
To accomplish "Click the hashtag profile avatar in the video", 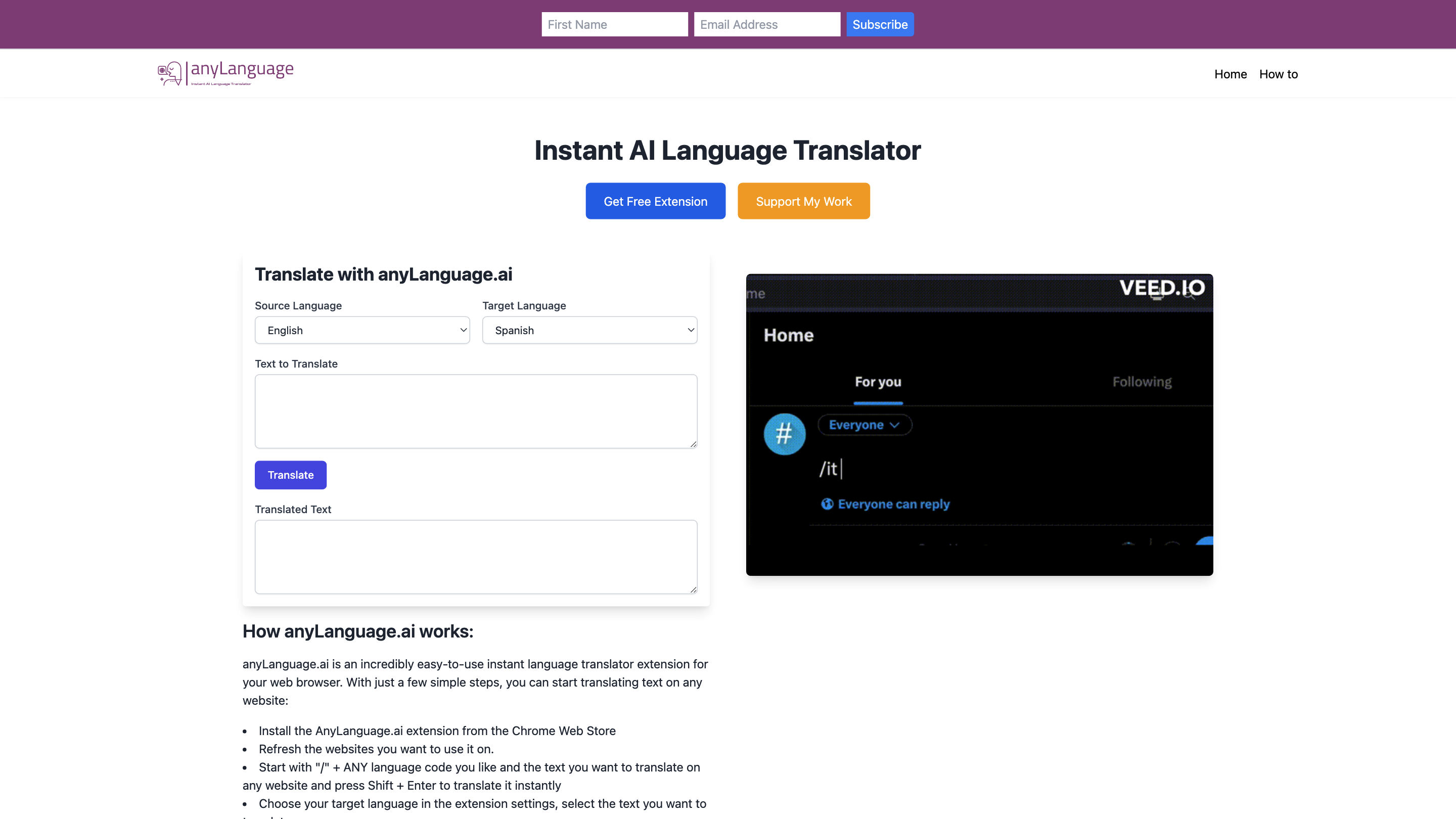I will pos(785,434).
